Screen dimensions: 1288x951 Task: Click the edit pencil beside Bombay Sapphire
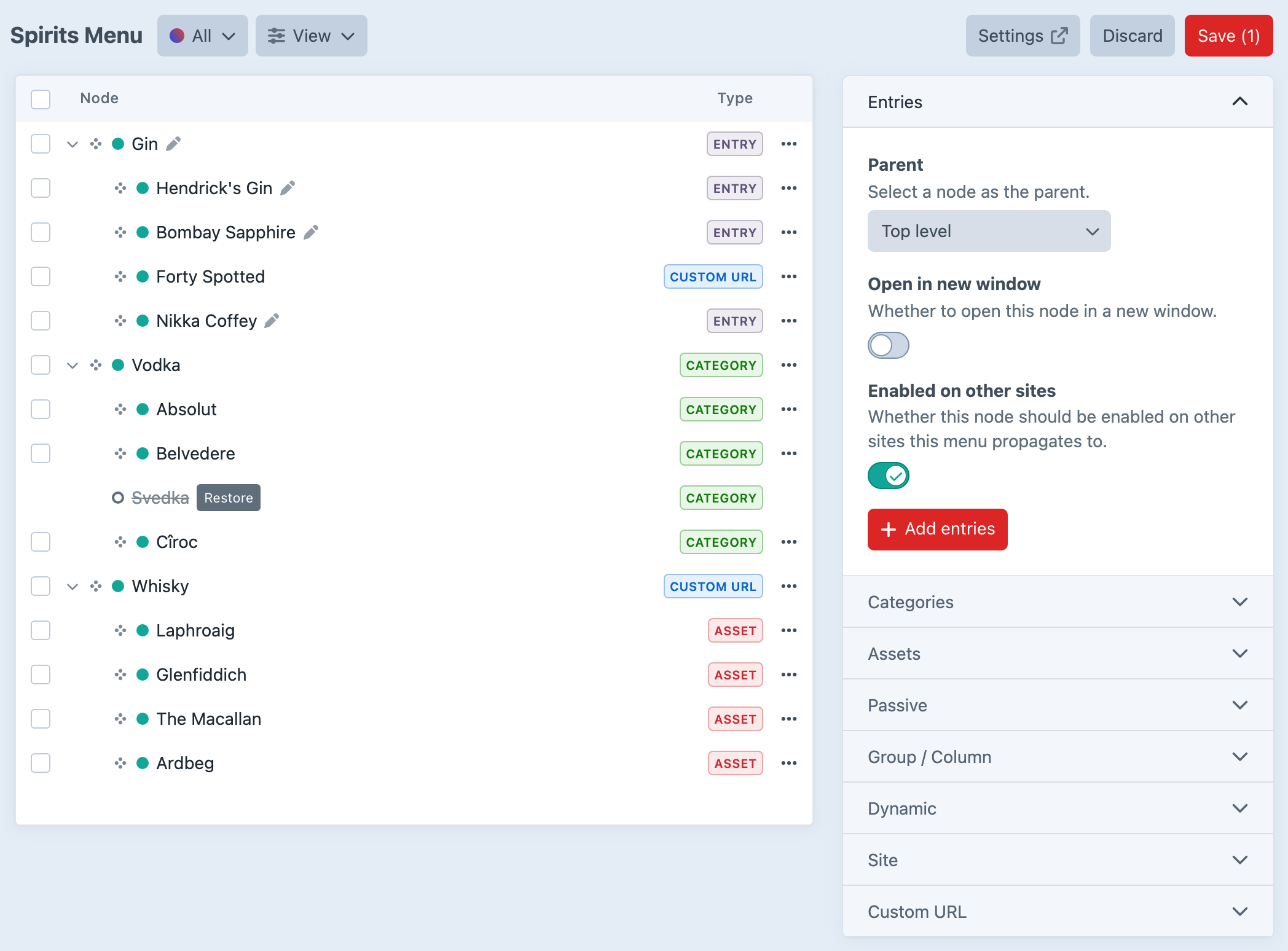coord(311,232)
